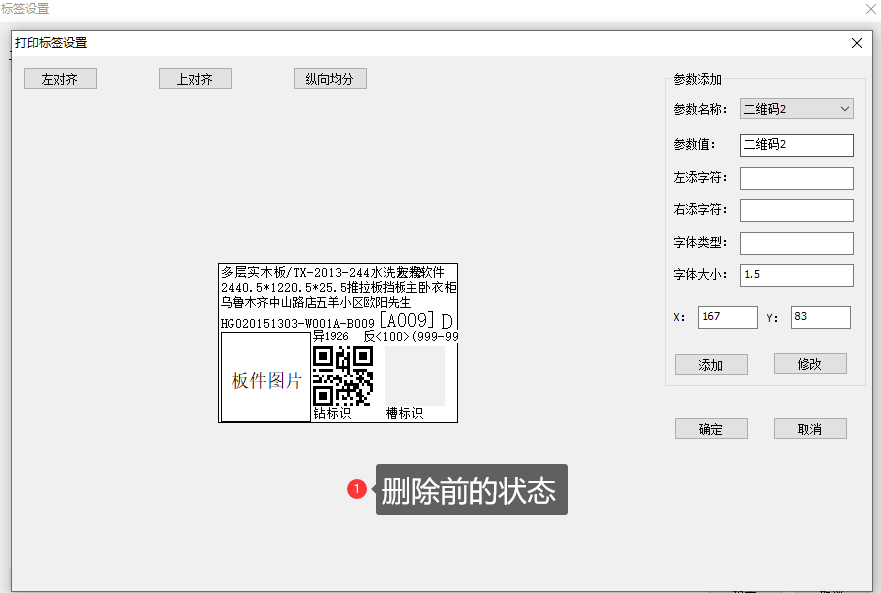Image resolution: width=881 pixels, height=593 pixels.
Task: Select the 钻标识 label text
Action: click(x=332, y=413)
